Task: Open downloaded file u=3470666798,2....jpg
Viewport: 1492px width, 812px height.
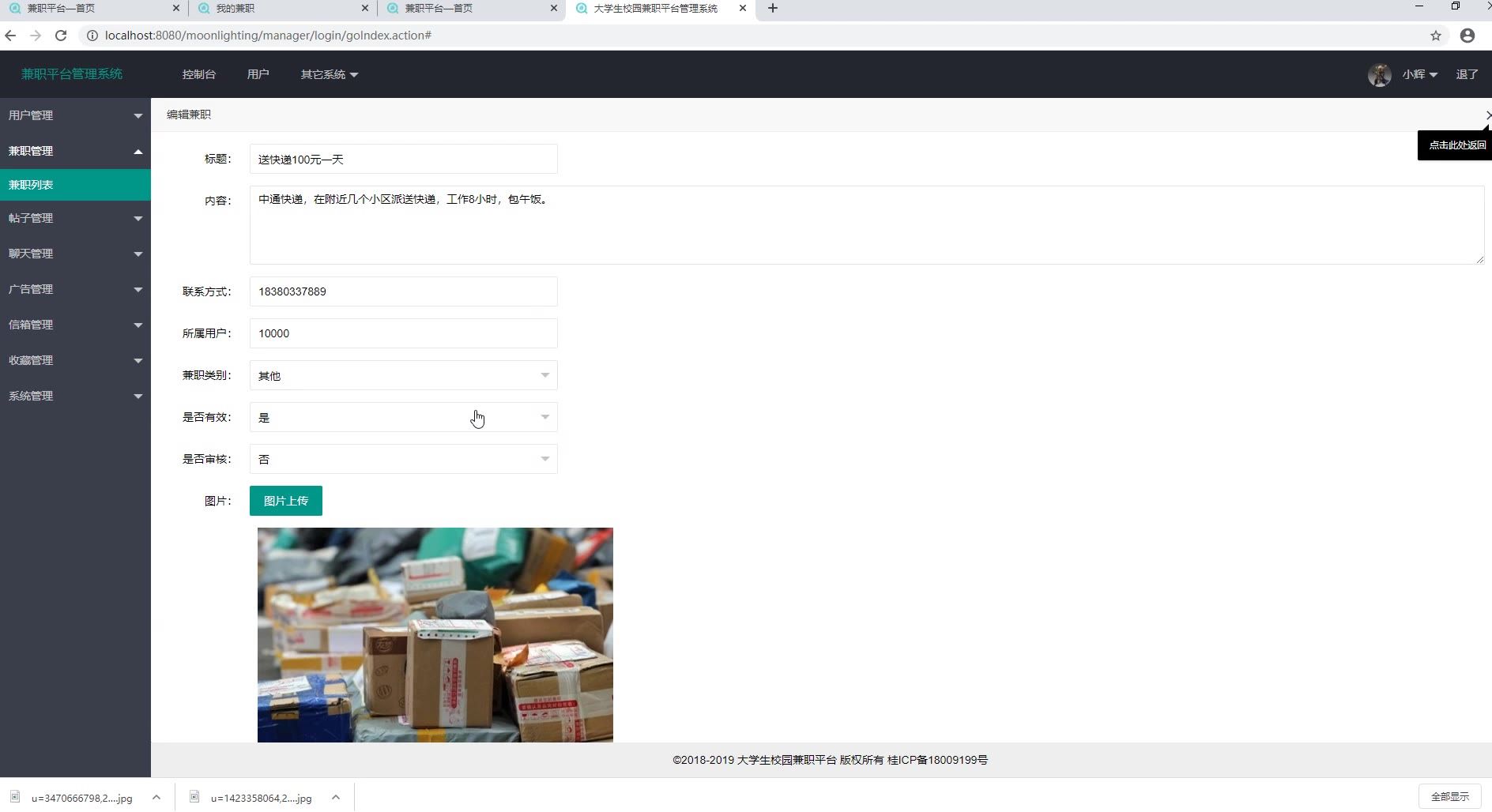Action: click(81, 798)
